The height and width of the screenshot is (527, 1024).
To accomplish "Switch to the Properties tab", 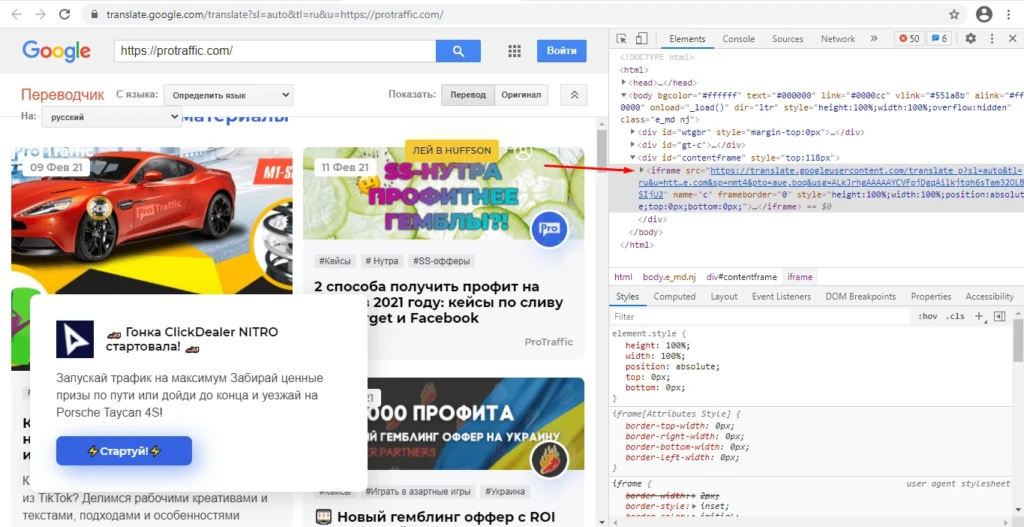I will pyautogui.click(x=931, y=296).
